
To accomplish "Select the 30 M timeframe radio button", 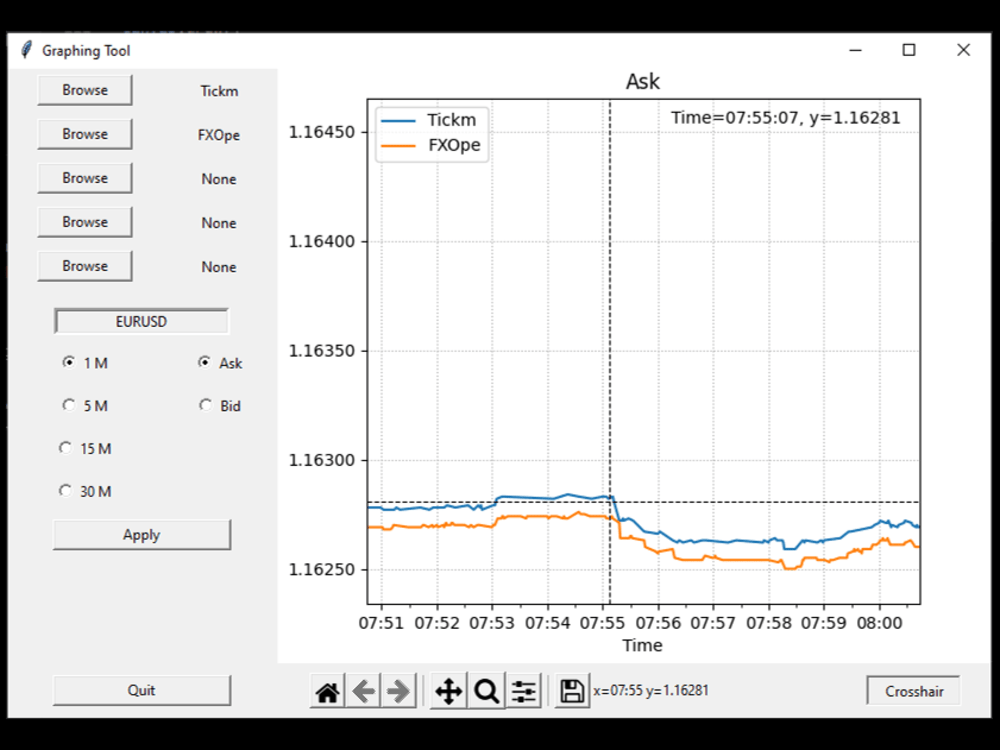I will click(65, 490).
